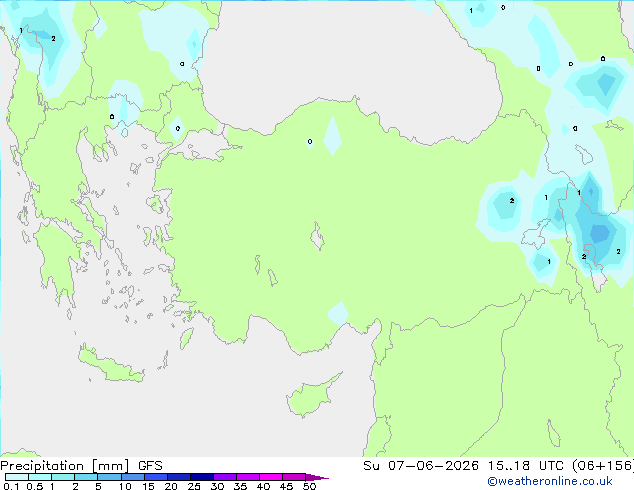Select the 2–5 mm legend color swatch
634x490 pixels.
click(86, 477)
